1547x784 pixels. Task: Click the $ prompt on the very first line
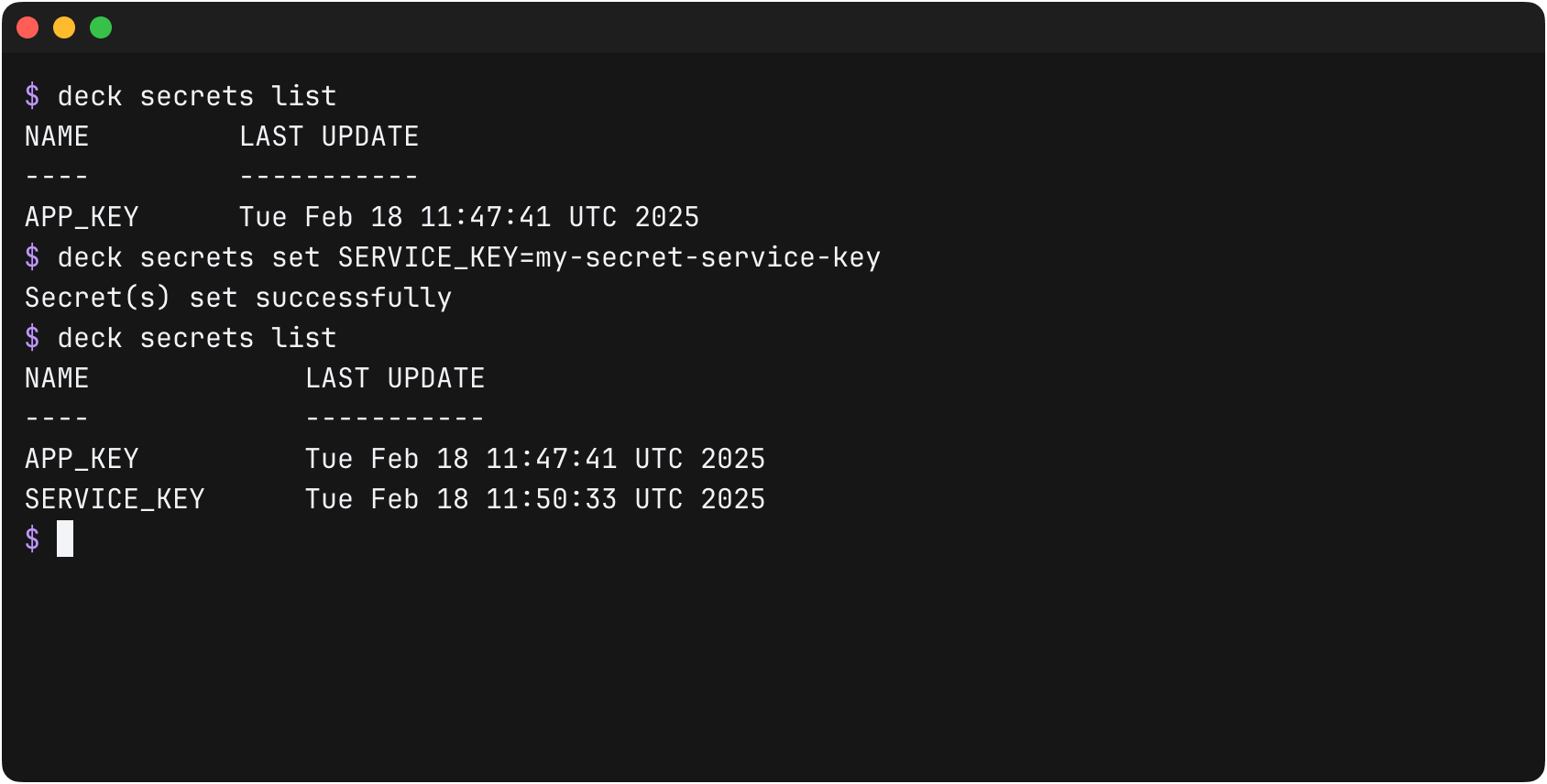33,96
